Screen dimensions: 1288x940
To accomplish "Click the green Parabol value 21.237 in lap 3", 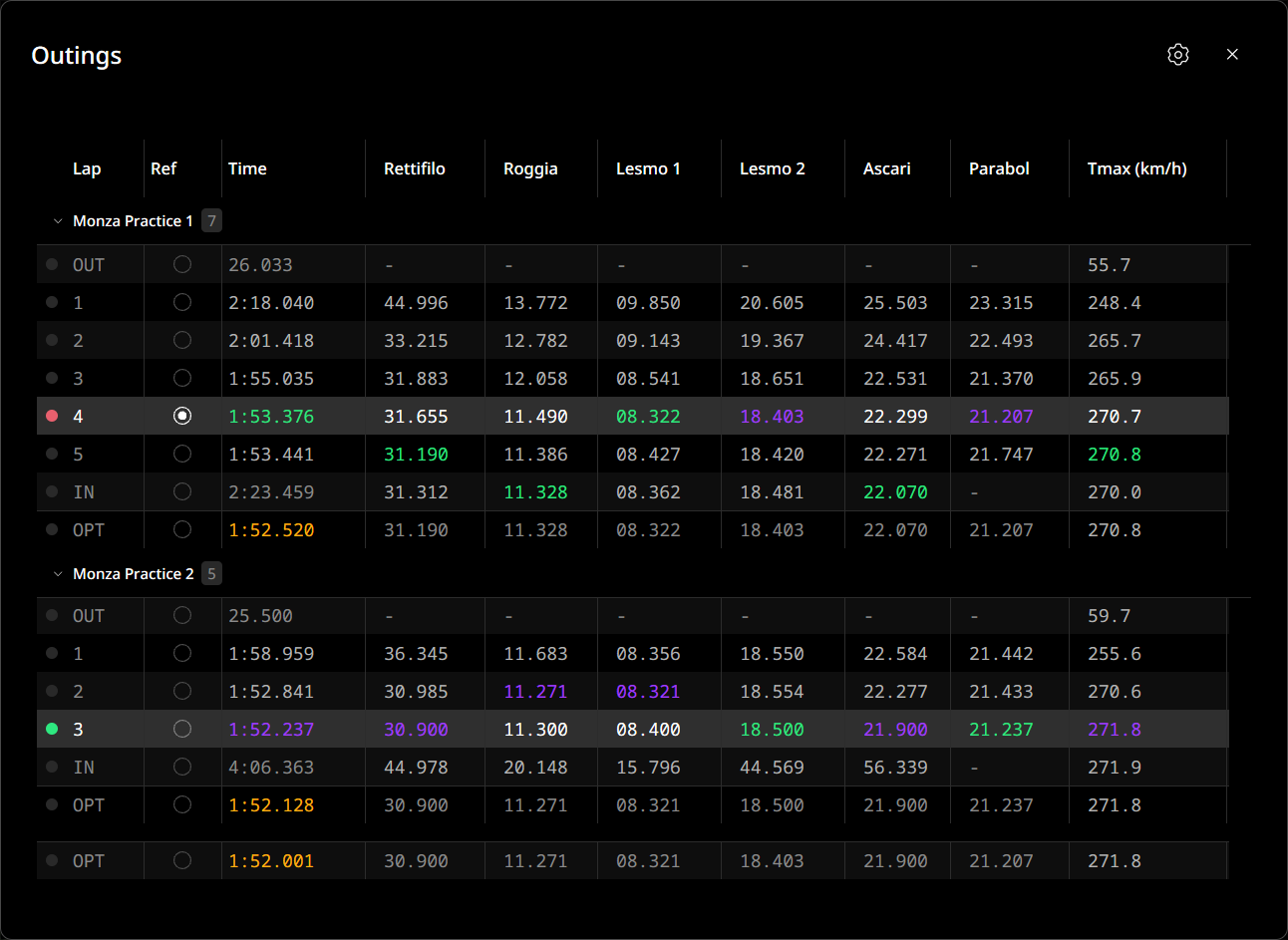I will pos(1001,730).
